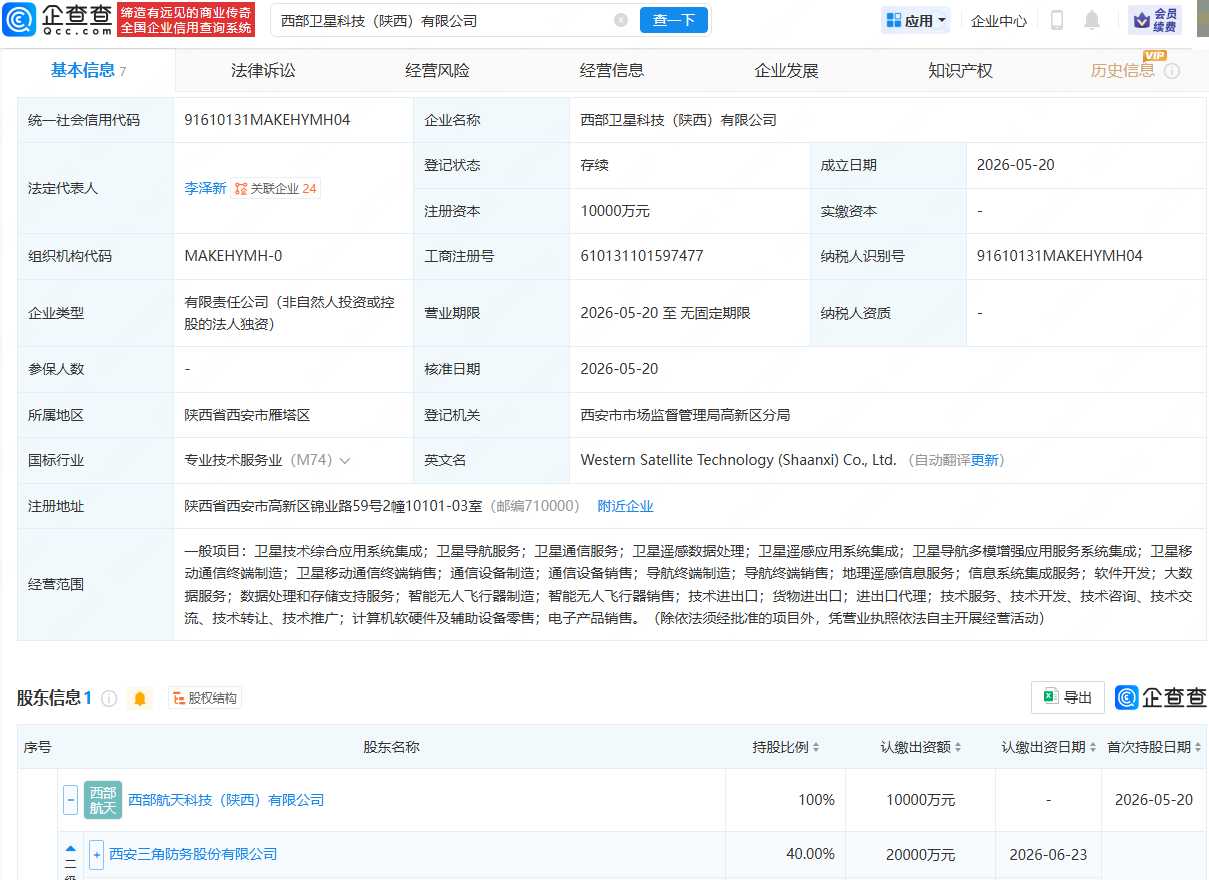Screen dimensions: 1209x880
Task: Click info icon beside 历史信息
Action: pyautogui.click(x=1172, y=71)
